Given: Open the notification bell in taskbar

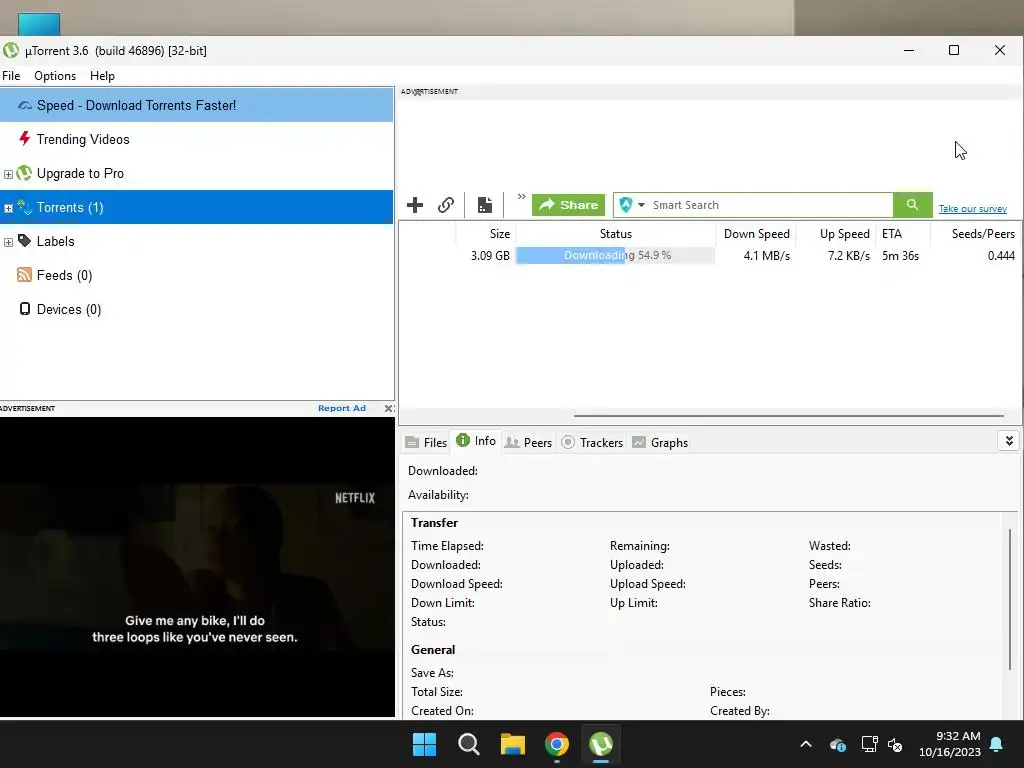Looking at the screenshot, I should coord(997,744).
